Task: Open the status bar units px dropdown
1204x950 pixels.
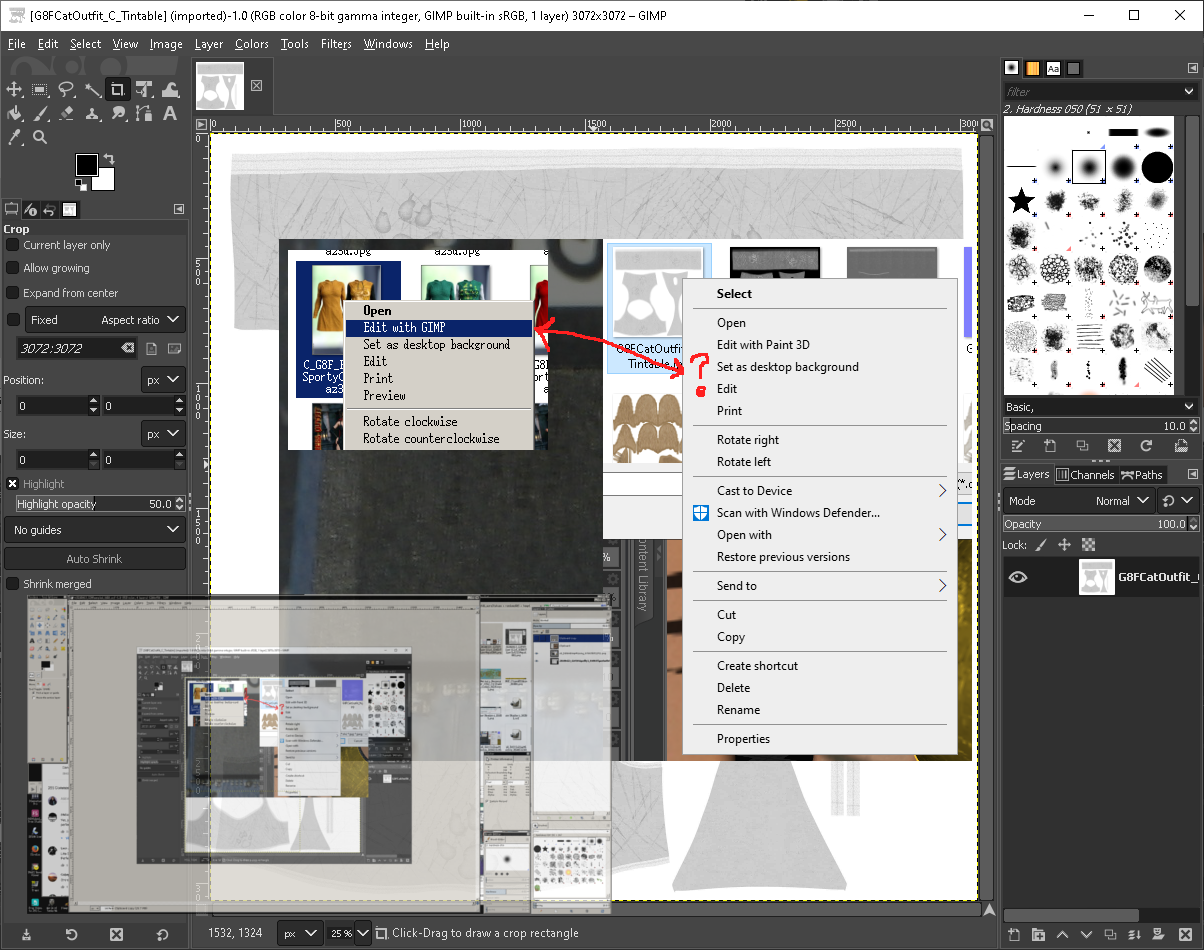Action: (299, 933)
